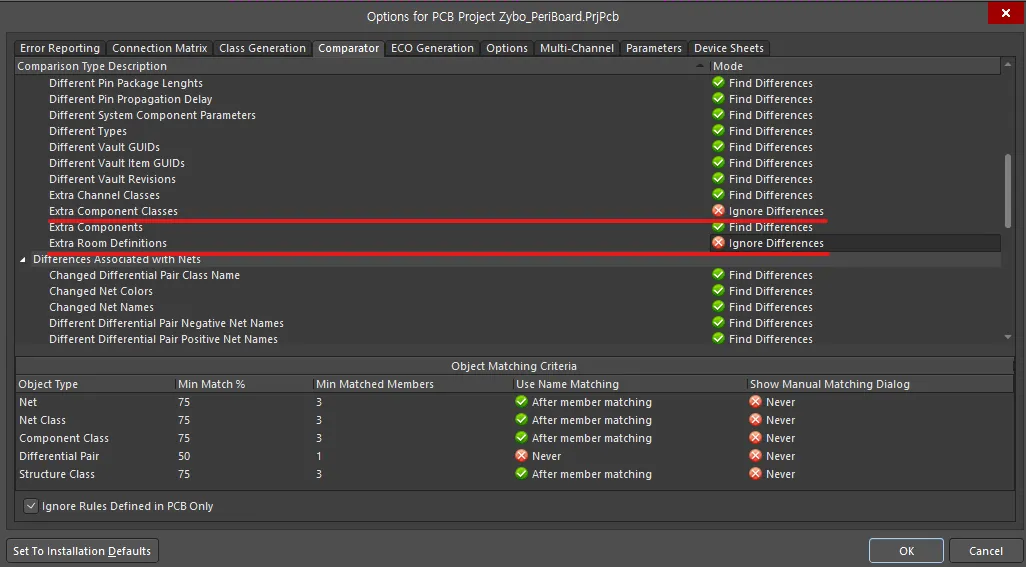Viewport: 1026px width, 567px height.
Task: Open Mode dropdown for Extra Component Classes
Action: (855, 211)
